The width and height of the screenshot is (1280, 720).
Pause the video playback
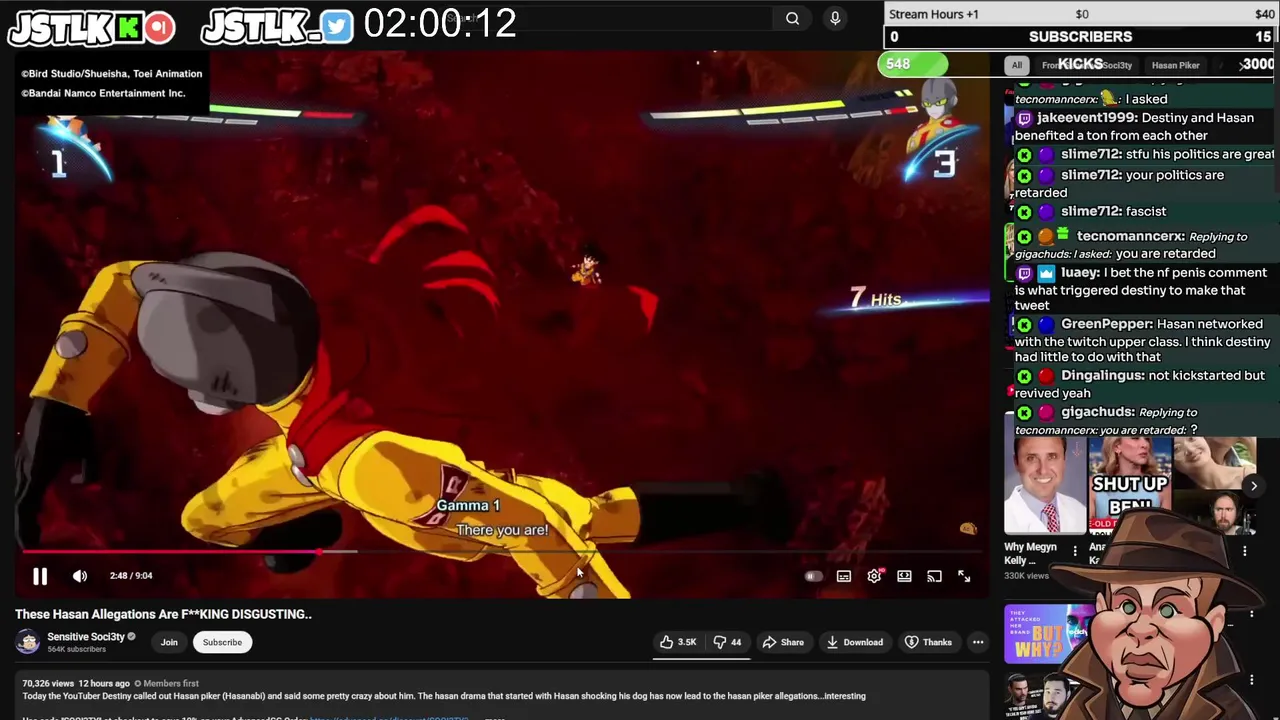[40, 576]
